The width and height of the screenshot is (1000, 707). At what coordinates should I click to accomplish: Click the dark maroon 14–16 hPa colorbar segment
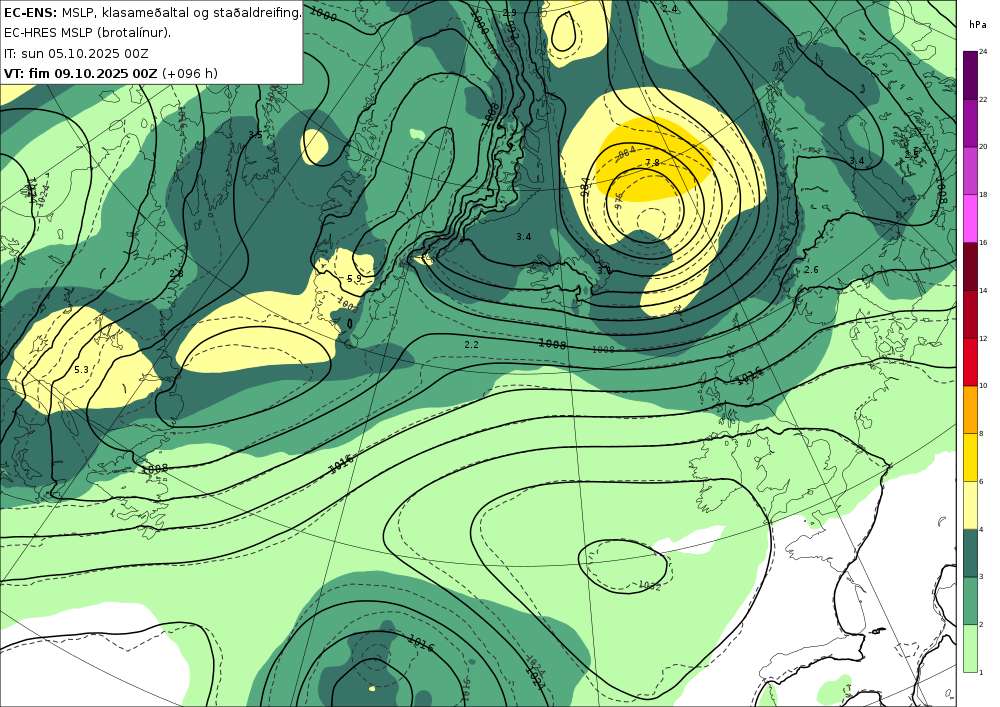tap(970, 266)
